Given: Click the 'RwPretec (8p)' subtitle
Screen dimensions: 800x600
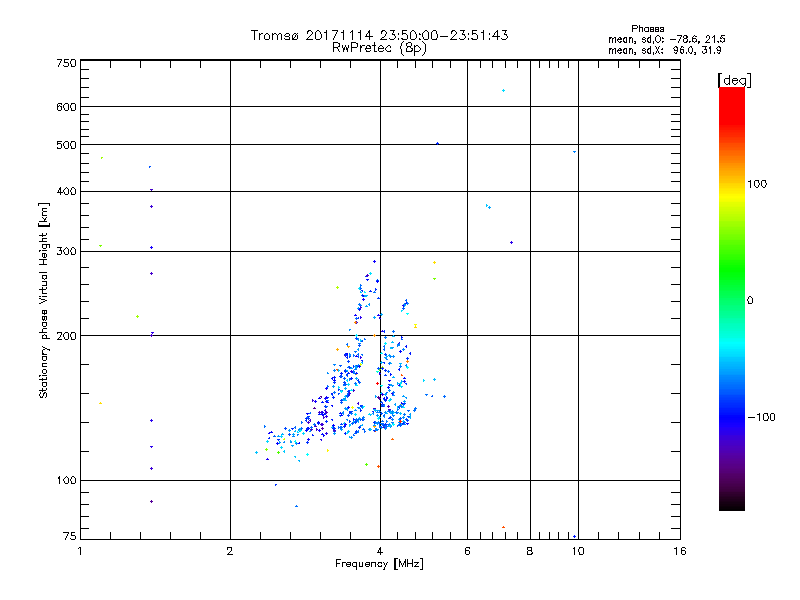Looking at the screenshot, I should coord(379,48).
